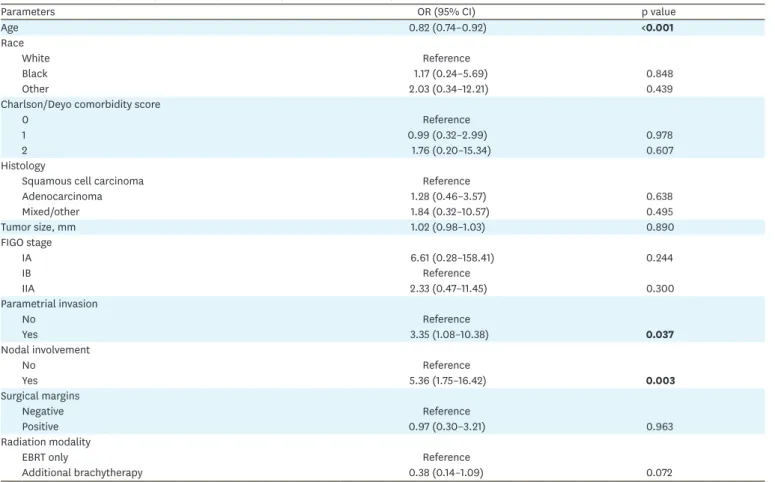Click the Adenocarcinoma row label
The height and width of the screenshot is (482, 775).
(x=62, y=196)
